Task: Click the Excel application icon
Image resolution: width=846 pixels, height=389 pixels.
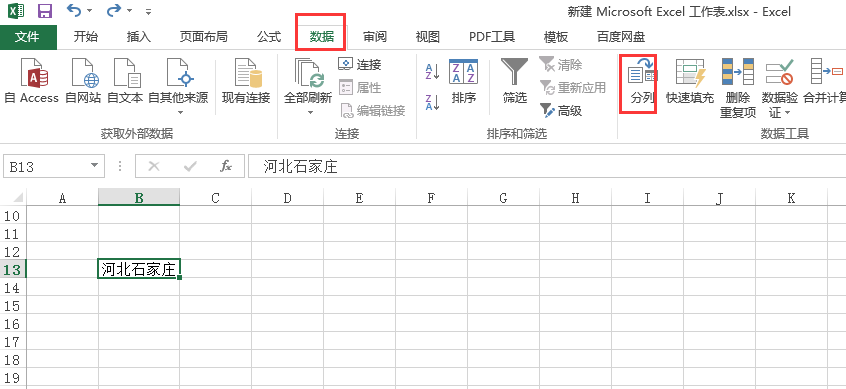Action: pyautogui.click(x=16, y=10)
